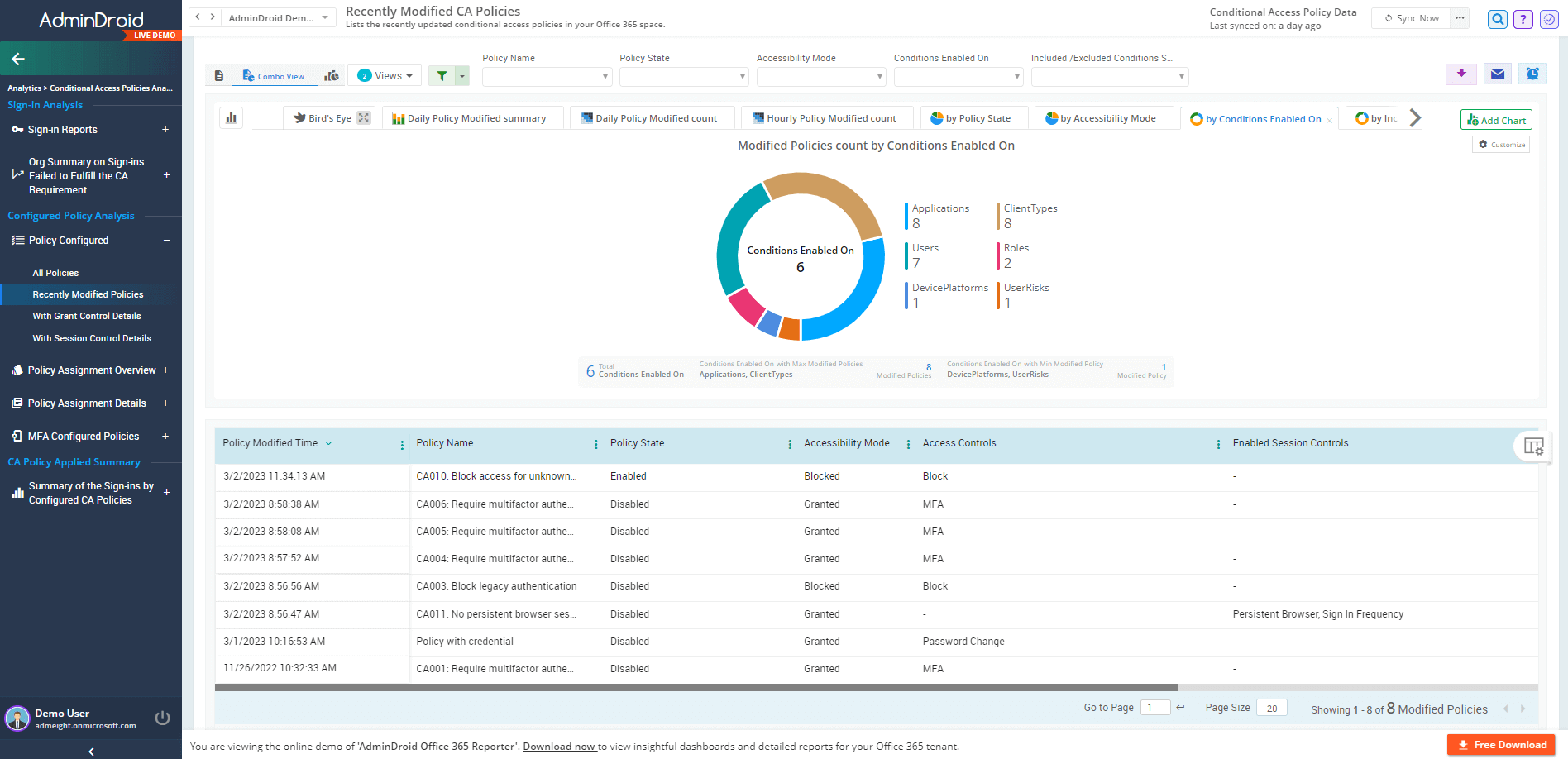Switch to the 'by Policy State' chart tab
The height and width of the screenshot is (759, 1568).
pos(973,117)
